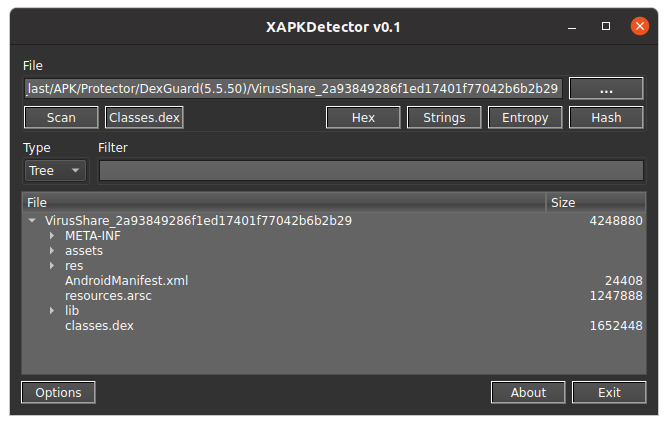Open the About dialog
The width and height of the screenshot is (668, 425).
[x=528, y=392]
